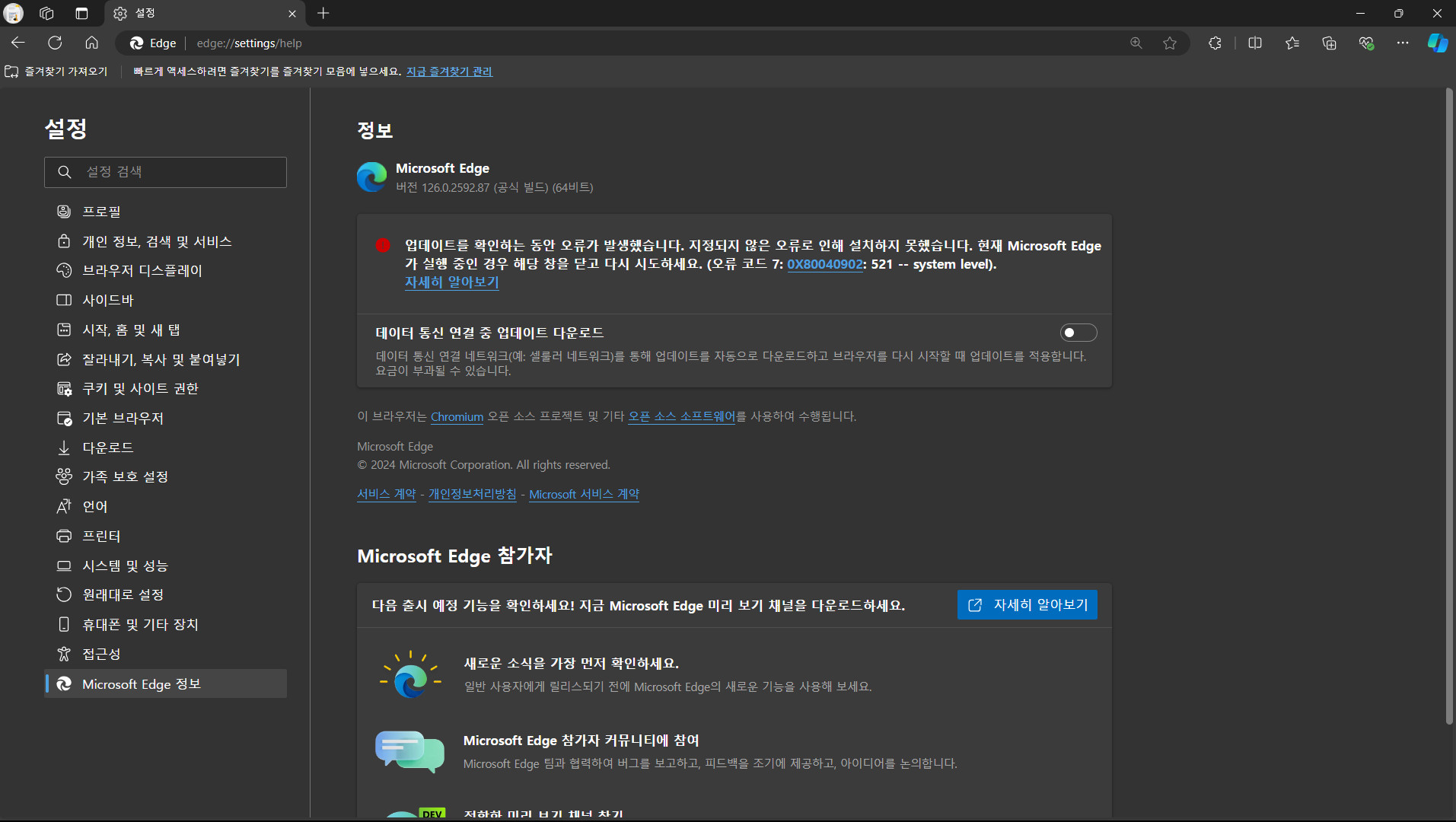
Task: Open a new tab with plus button
Action: coord(323,13)
